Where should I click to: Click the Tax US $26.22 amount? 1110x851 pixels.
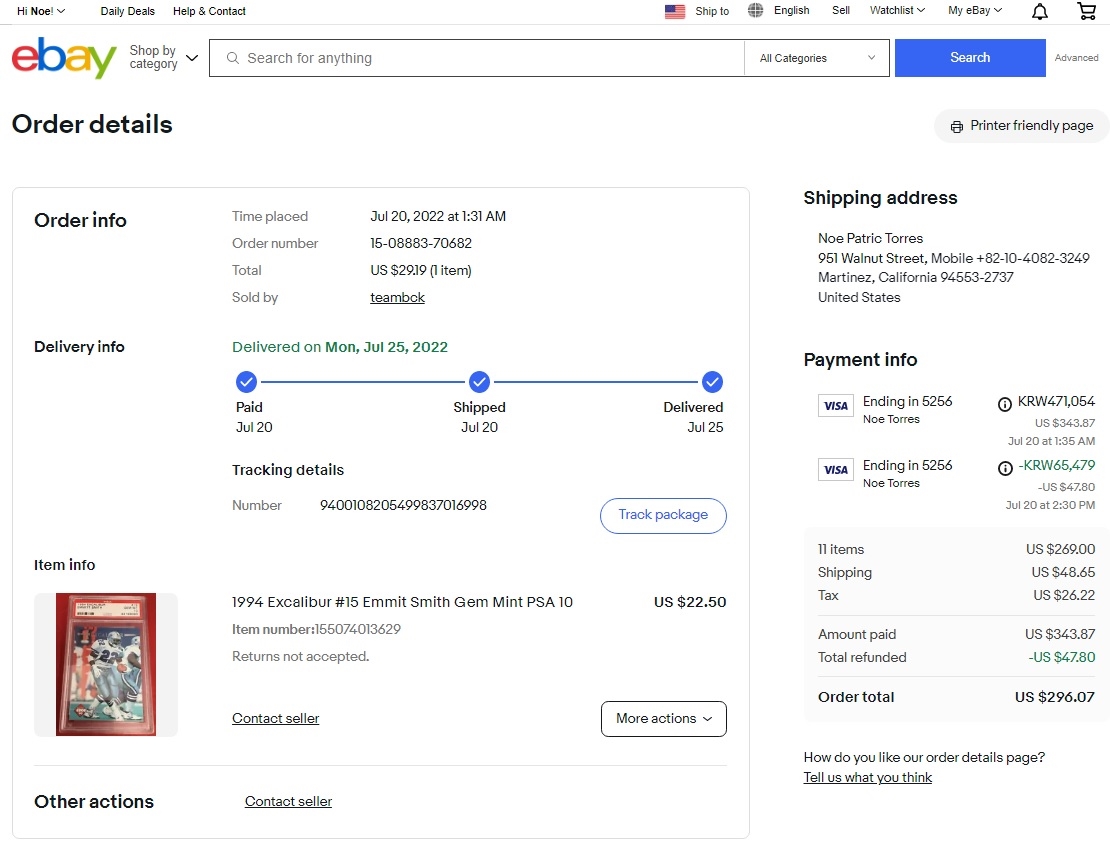(x=1063, y=595)
